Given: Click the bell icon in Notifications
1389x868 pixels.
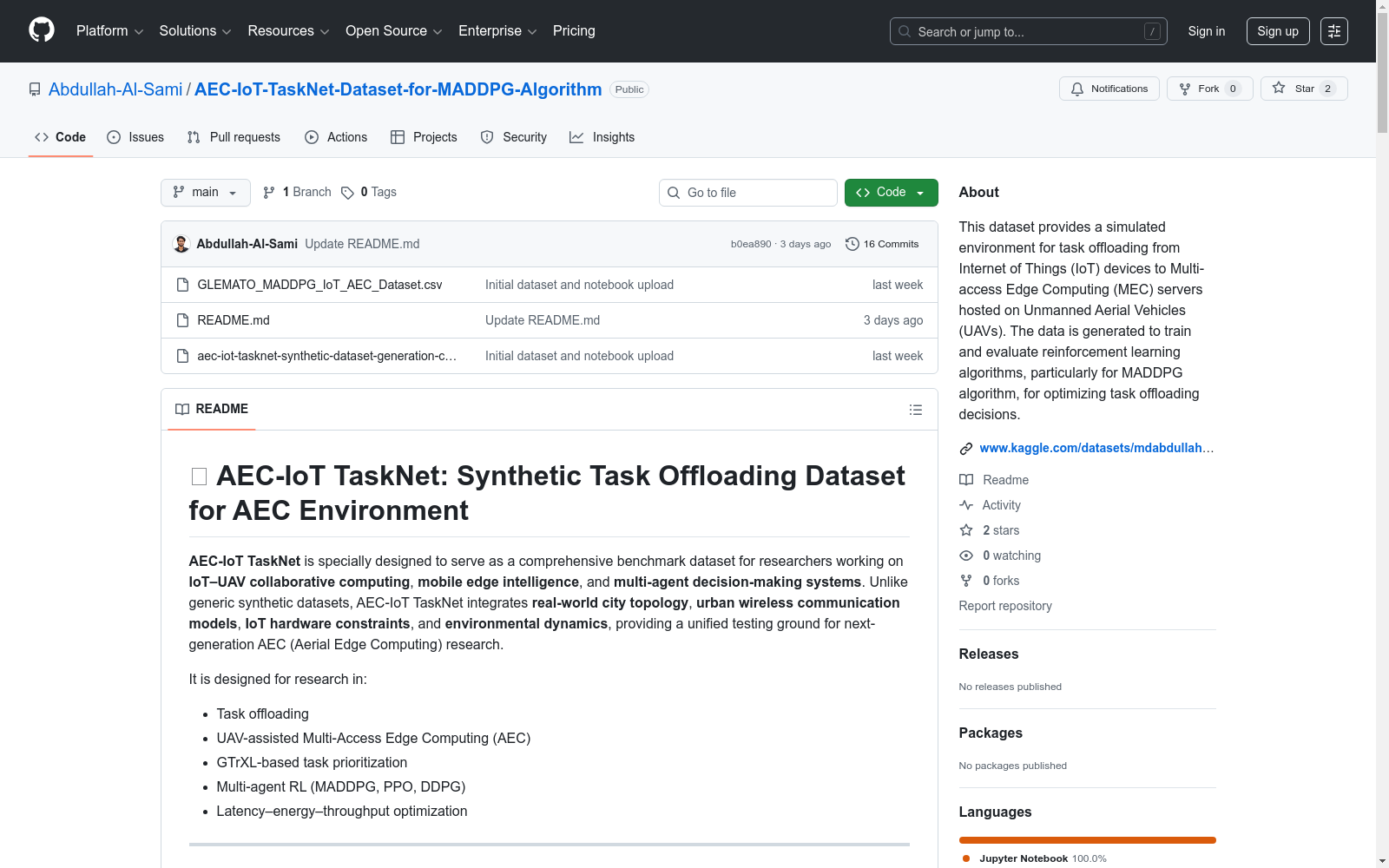Looking at the screenshot, I should [x=1077, y=89].
